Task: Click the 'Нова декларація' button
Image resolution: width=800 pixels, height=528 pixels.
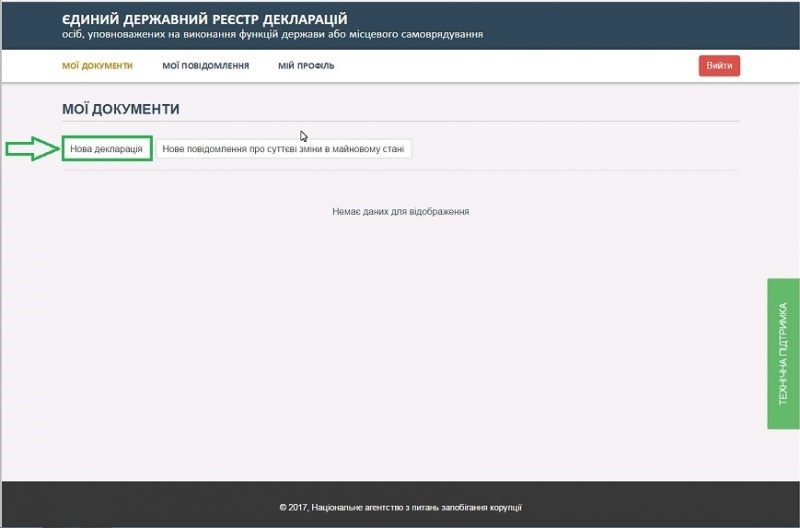Action: [x=106, y=149]
